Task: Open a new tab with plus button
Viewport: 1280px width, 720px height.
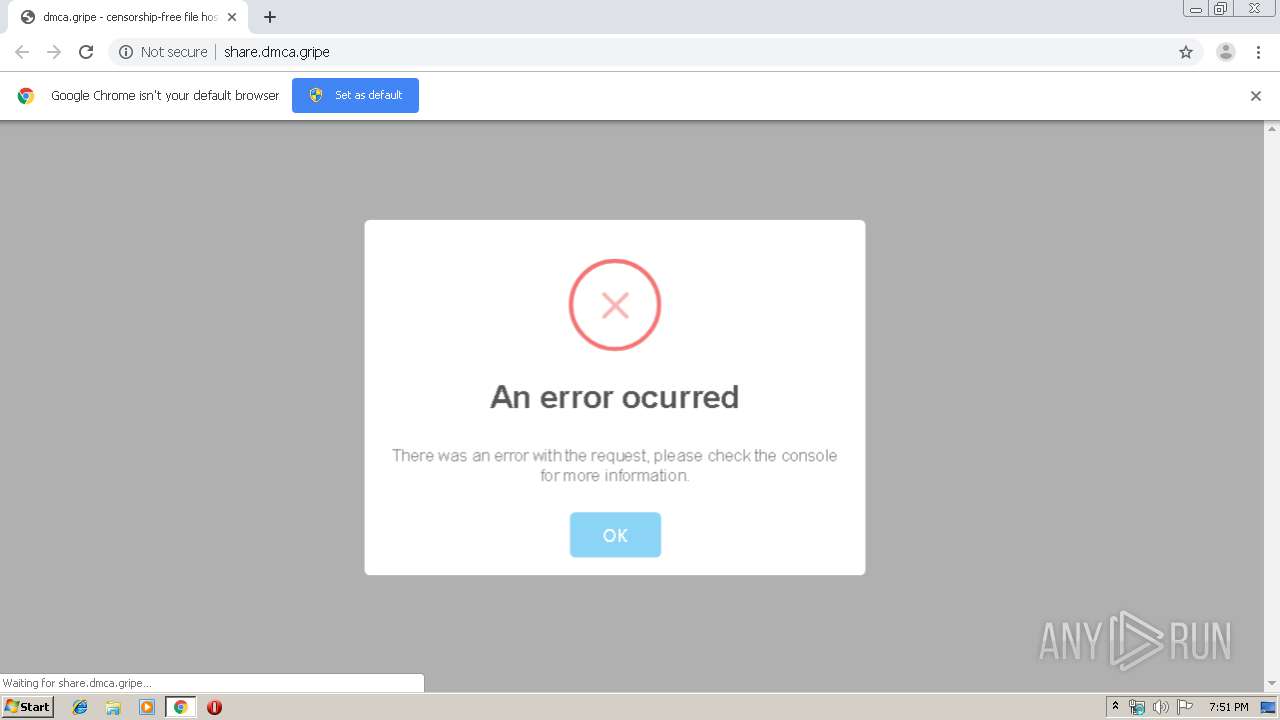Action: tap(270, 17)
